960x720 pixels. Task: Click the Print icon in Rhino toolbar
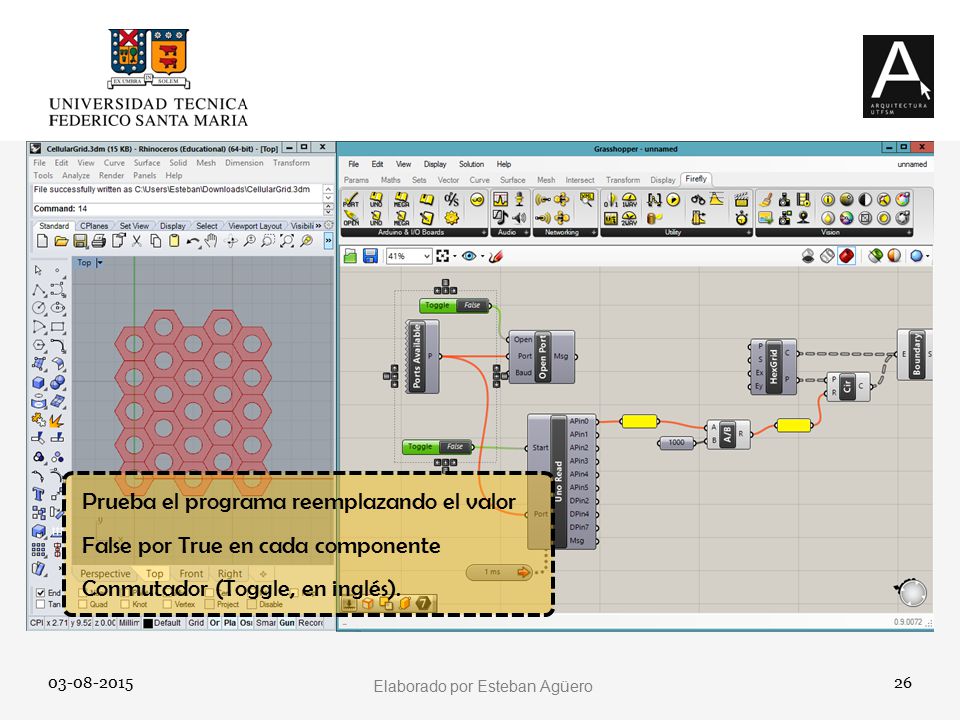pyautogui.click(x=99, y=241)
